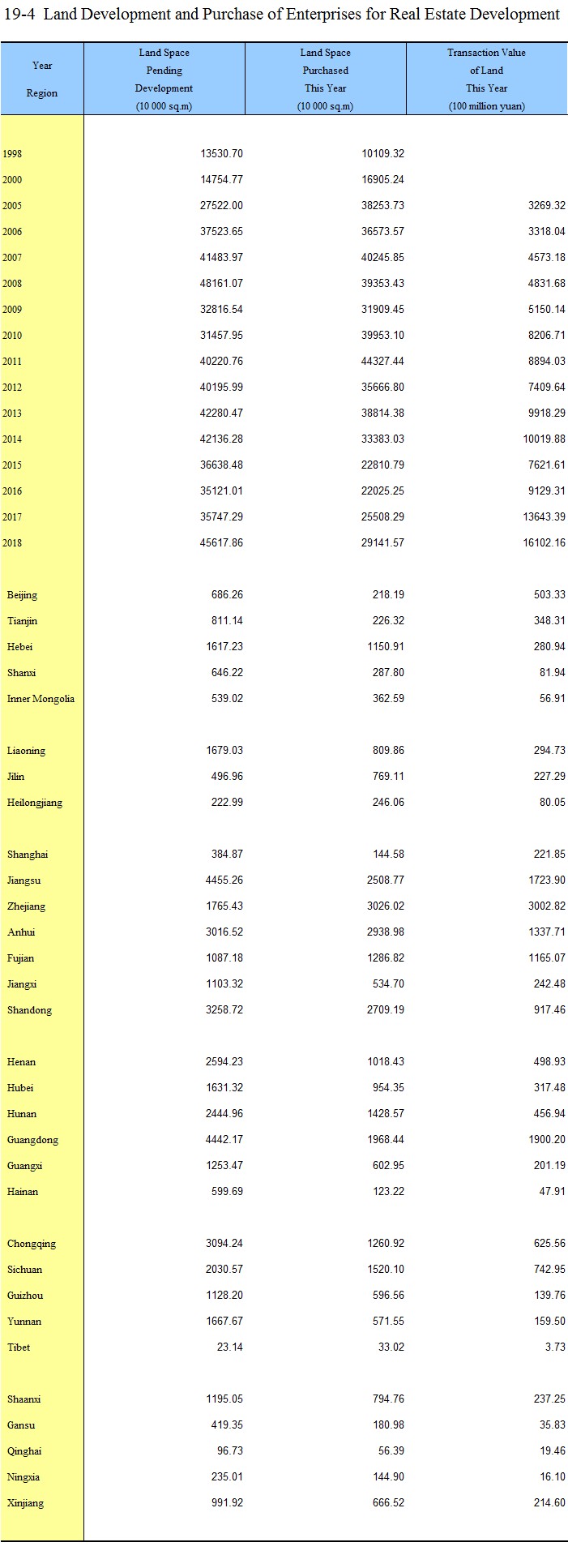
Task: Select the Inner Mongolia row label
Action: click(41, 698)
